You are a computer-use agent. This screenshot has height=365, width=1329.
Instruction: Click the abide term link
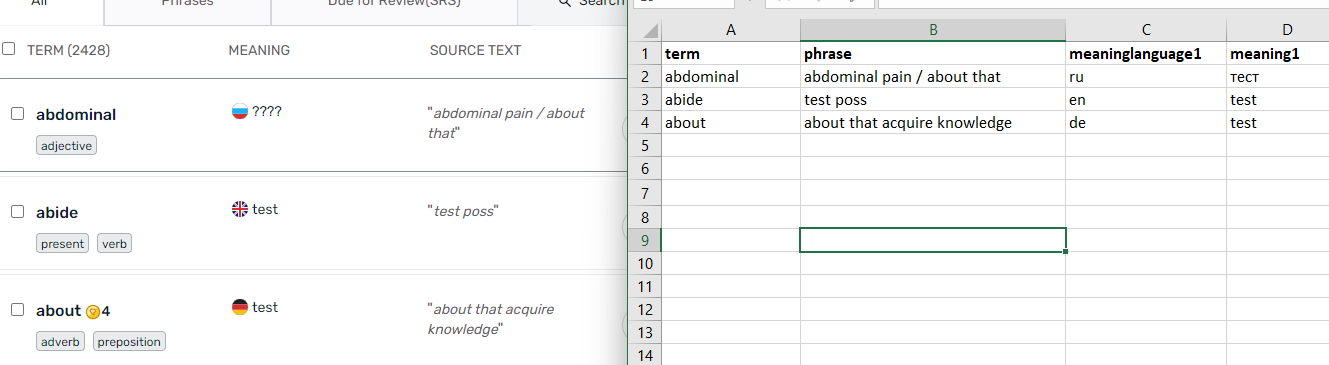[x=57, y=213]
